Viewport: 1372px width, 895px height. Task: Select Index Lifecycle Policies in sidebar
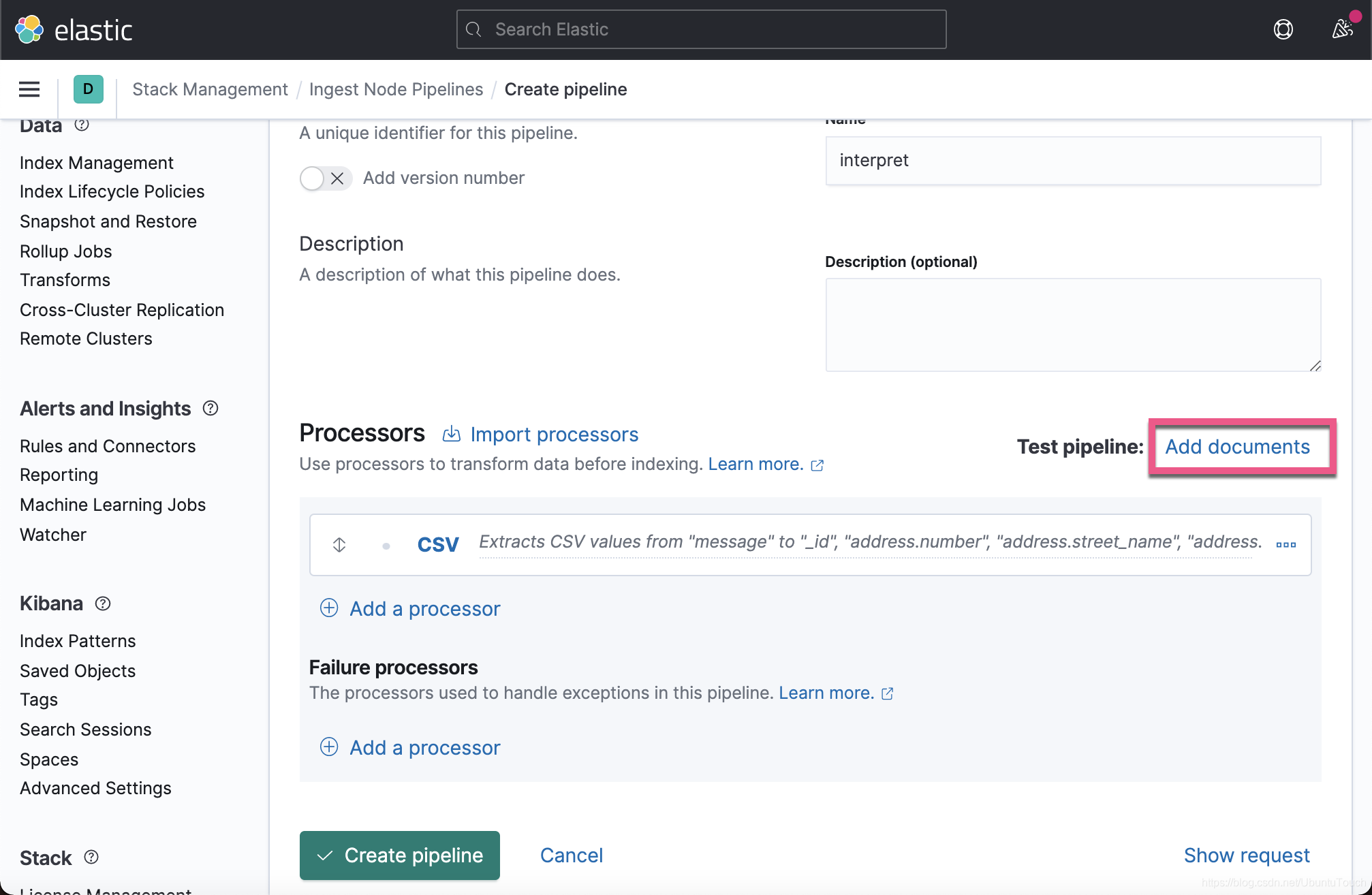click(x=112, y=191)
